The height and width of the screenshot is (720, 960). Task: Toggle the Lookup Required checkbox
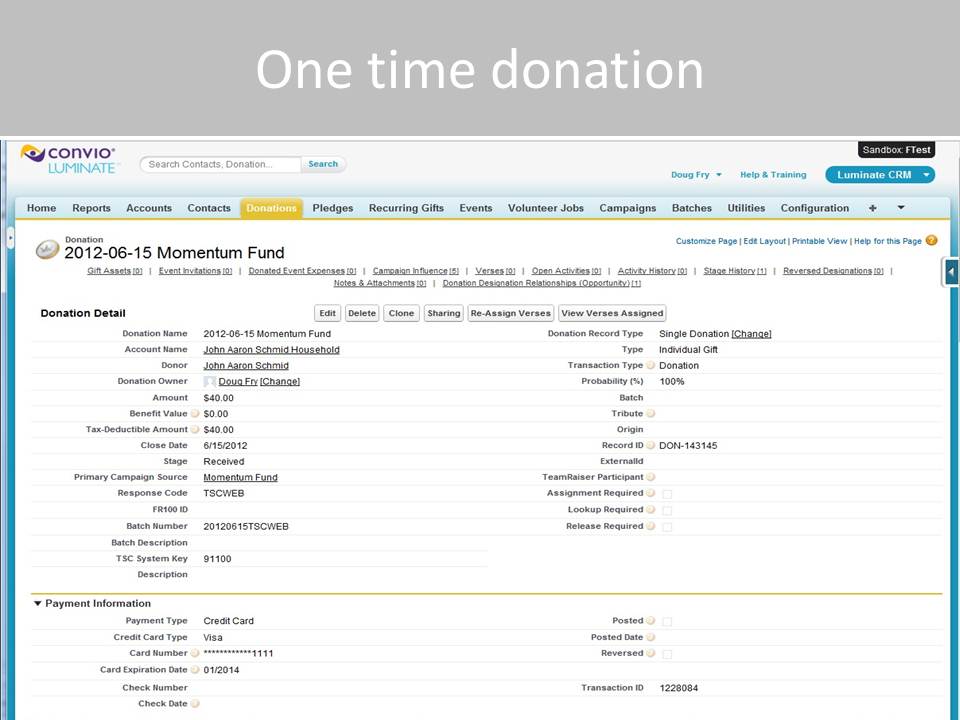point(667,510)
